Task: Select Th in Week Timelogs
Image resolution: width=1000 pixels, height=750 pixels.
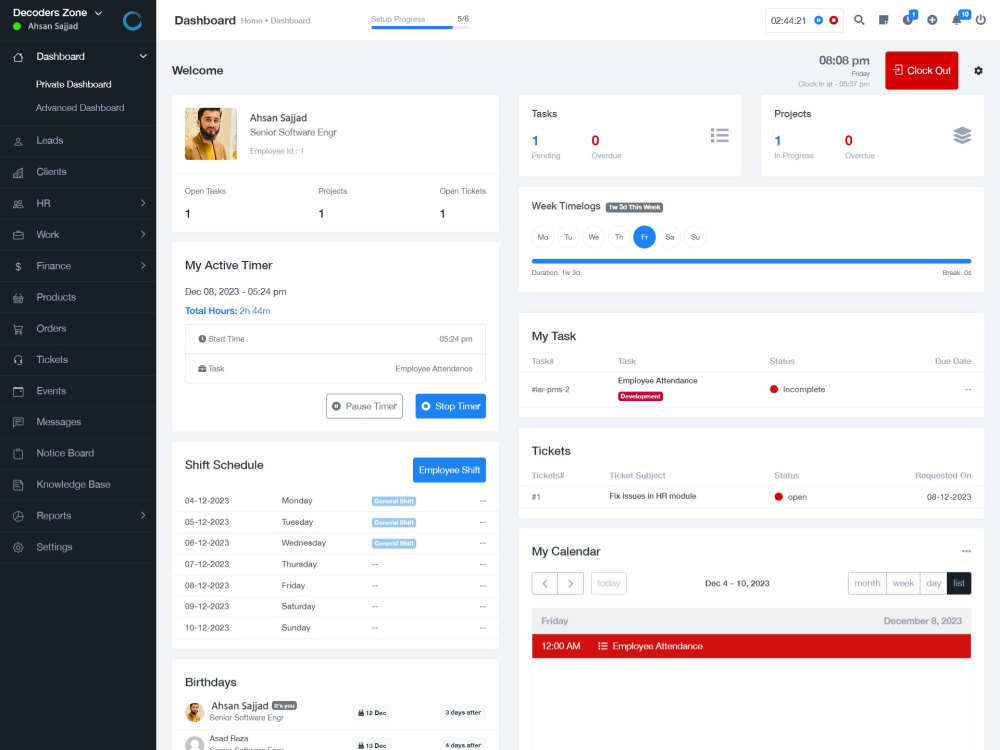Action: point(619,237)
